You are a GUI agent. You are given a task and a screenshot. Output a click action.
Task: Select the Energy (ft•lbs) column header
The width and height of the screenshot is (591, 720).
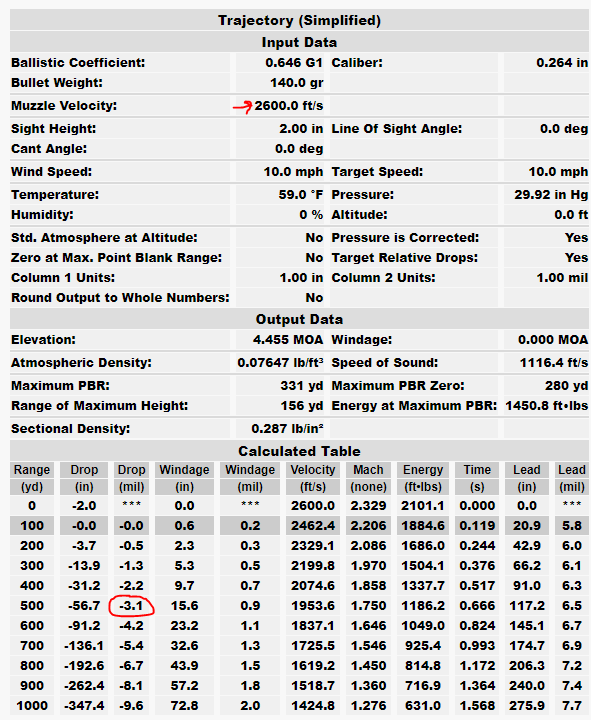423,478
